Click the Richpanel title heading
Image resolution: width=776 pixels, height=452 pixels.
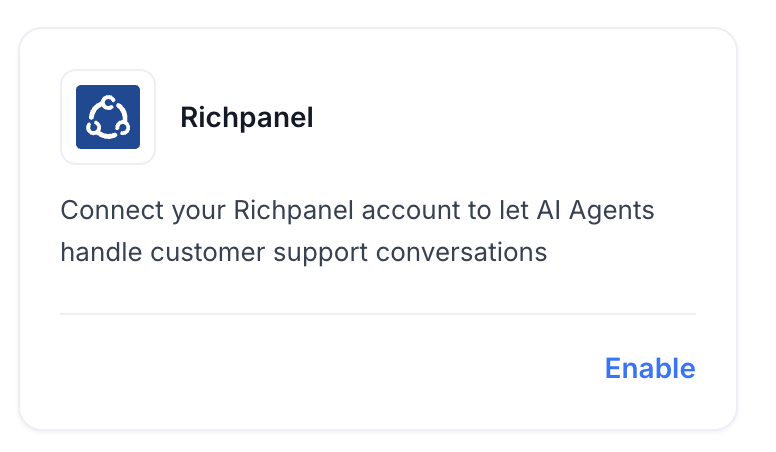tap(246, 117)
